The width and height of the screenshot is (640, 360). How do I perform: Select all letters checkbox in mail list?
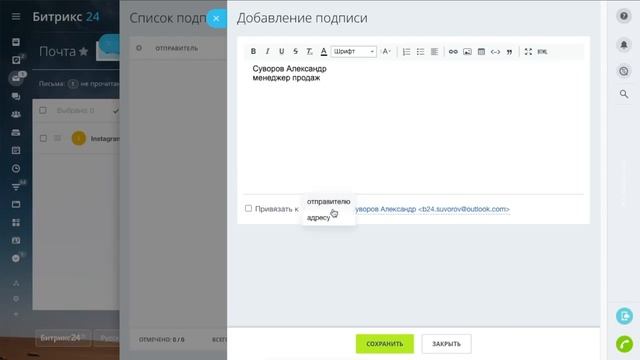coord(43,110)
